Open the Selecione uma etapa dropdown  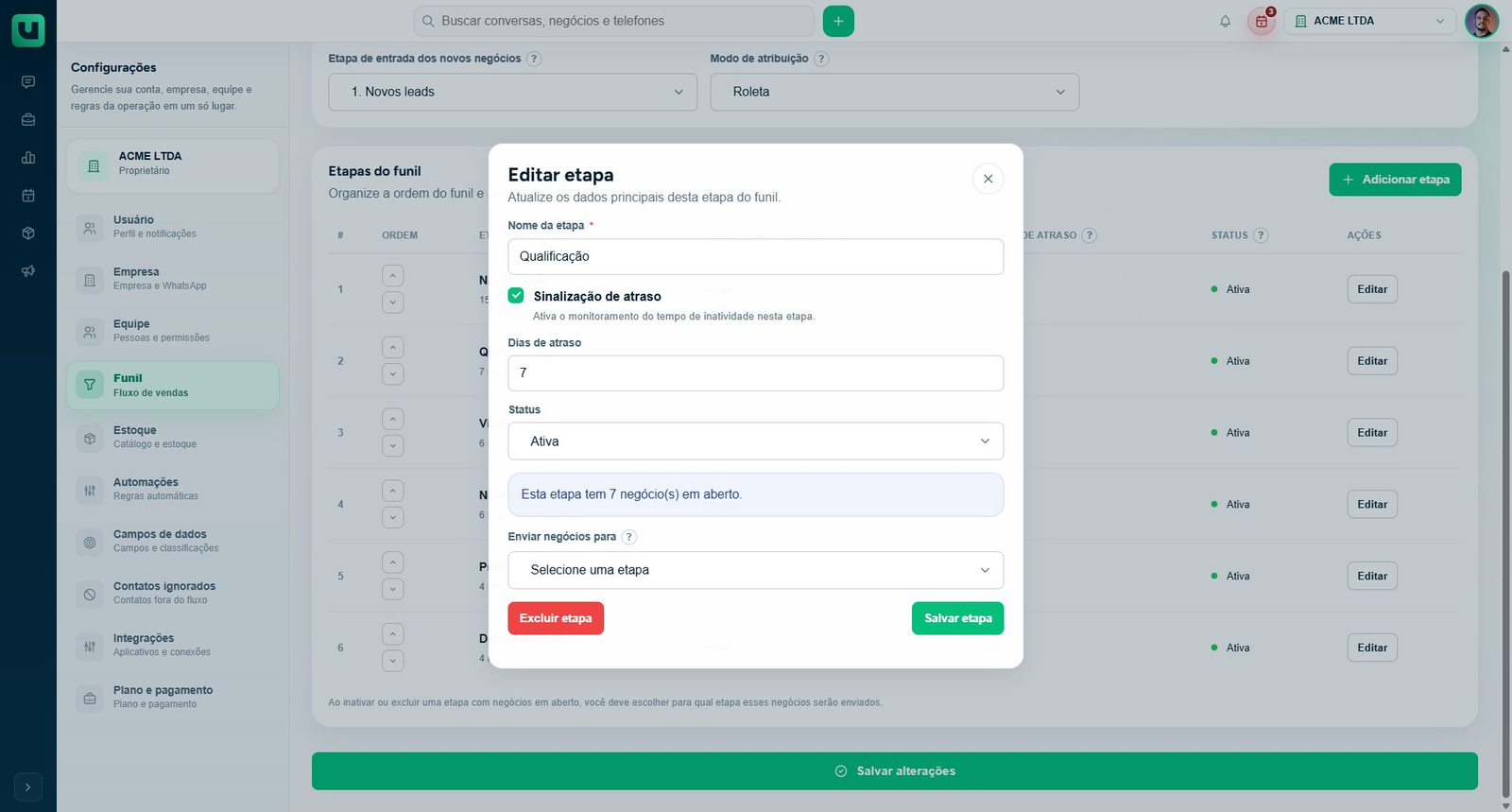[755, 570]
